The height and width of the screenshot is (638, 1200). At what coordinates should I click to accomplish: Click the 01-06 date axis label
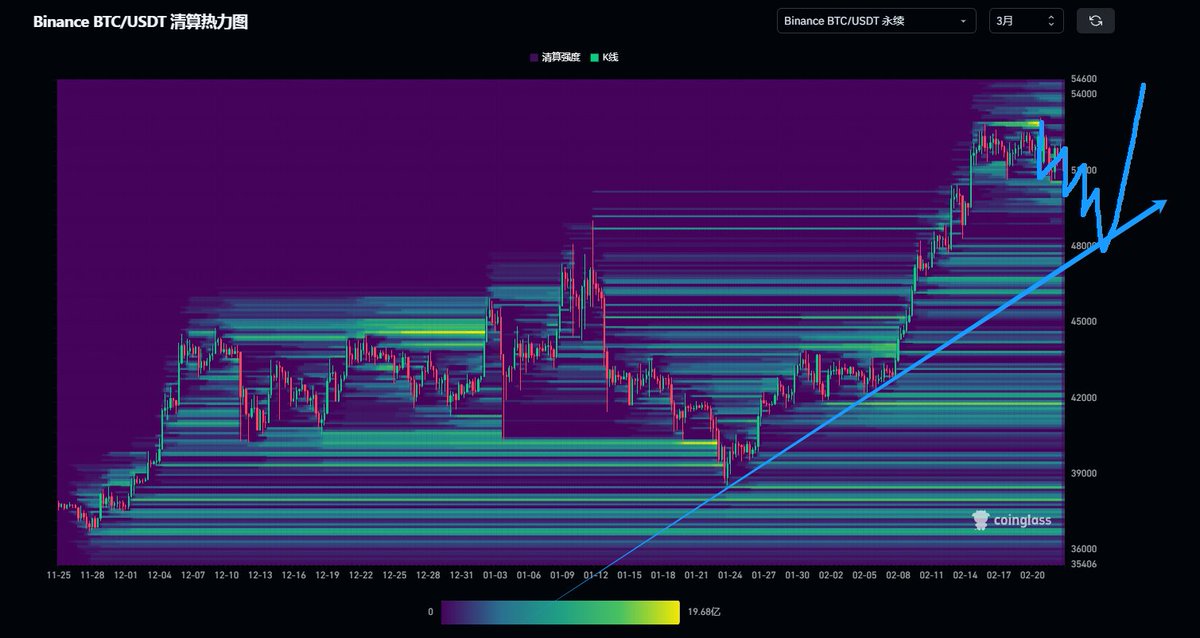[x=529, y=575]
